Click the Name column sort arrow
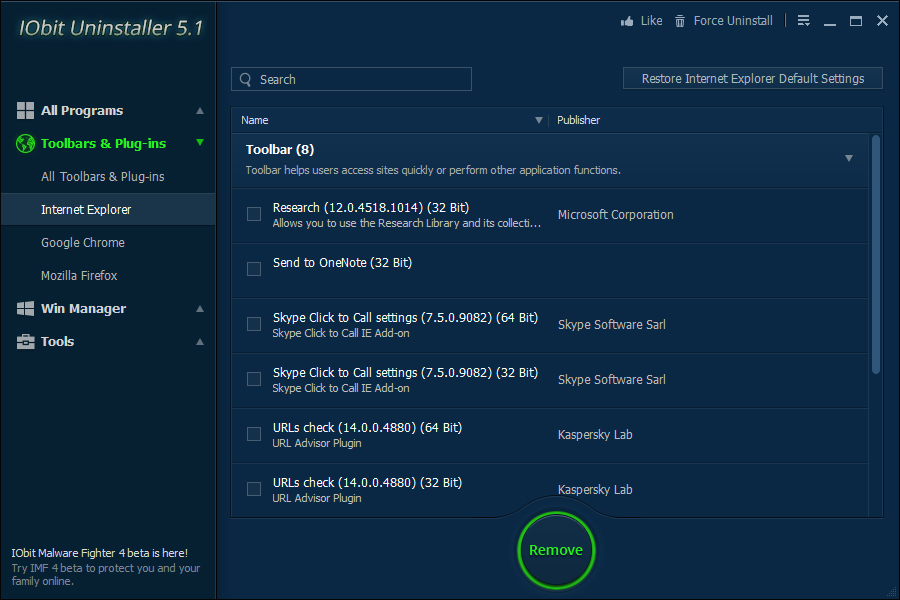This screenshot has height=600, width=900. pos(538,120)
